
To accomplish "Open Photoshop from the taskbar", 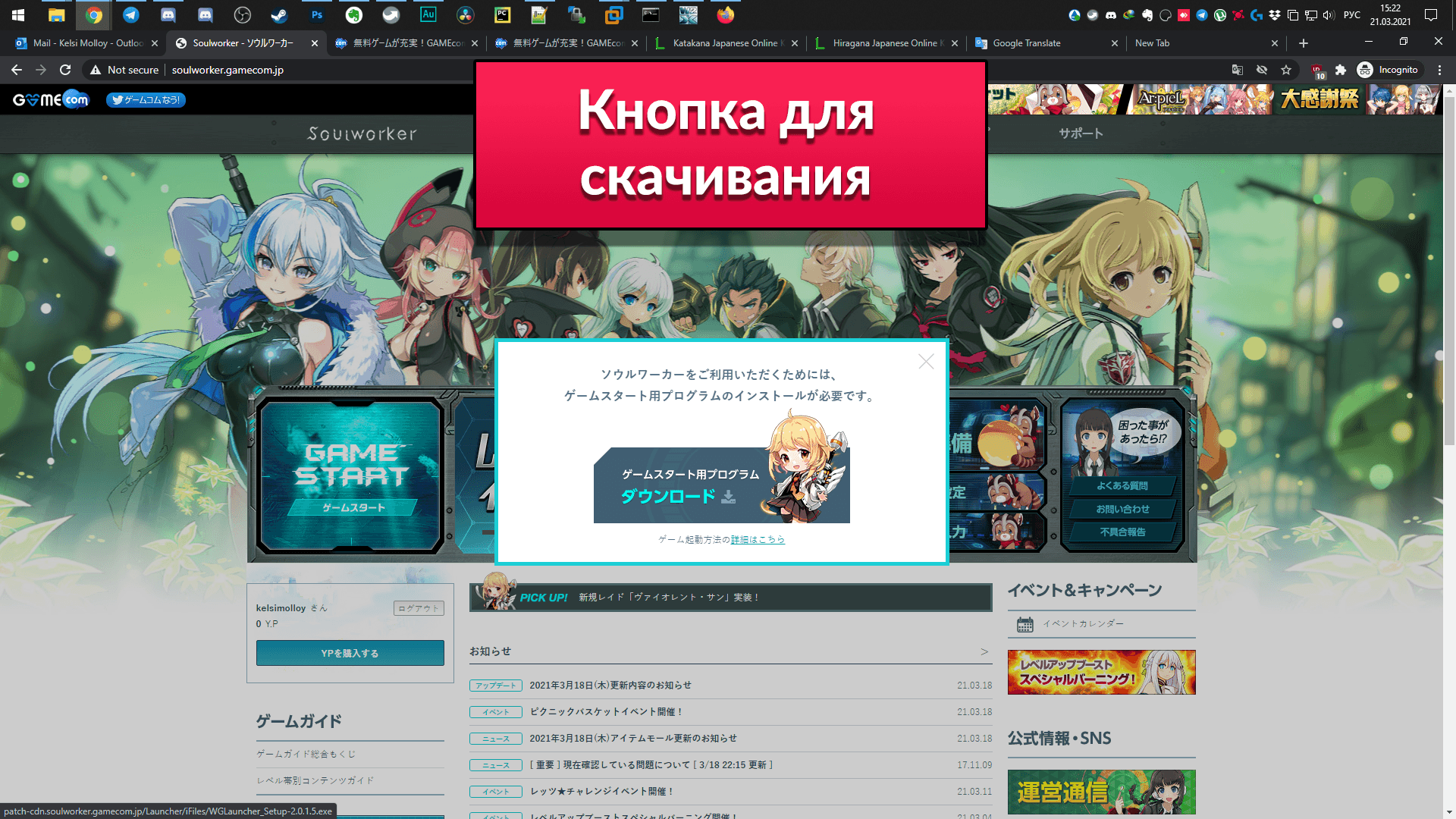I will [316, 14].
